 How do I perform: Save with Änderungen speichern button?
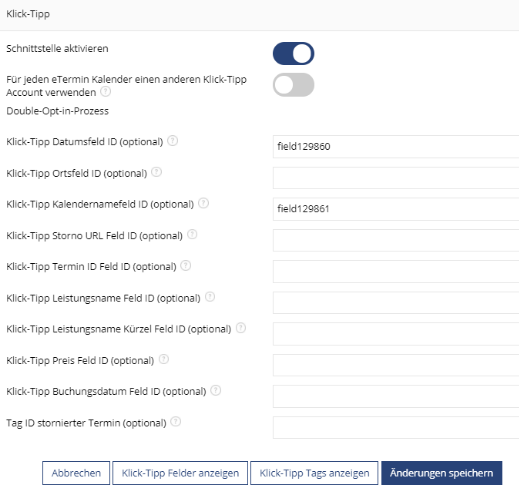click(441, 473)
